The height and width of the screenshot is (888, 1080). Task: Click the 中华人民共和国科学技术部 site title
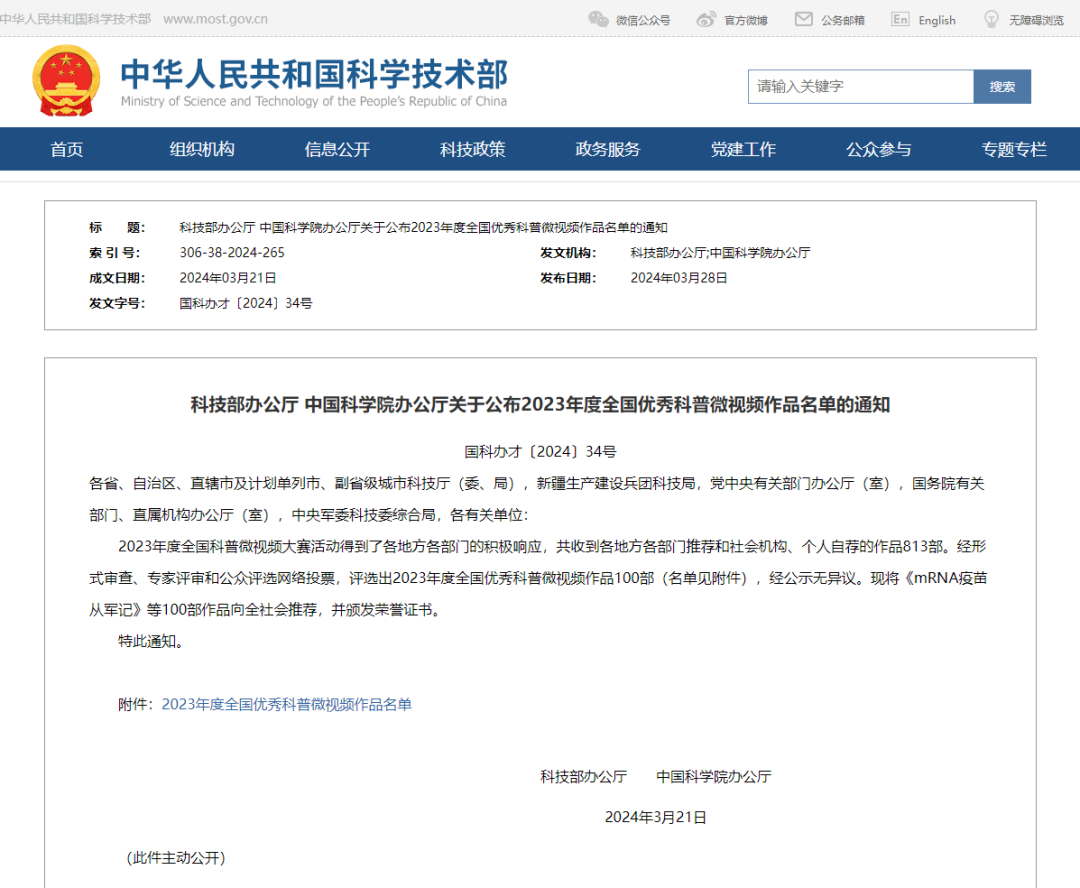pos(314,74)
